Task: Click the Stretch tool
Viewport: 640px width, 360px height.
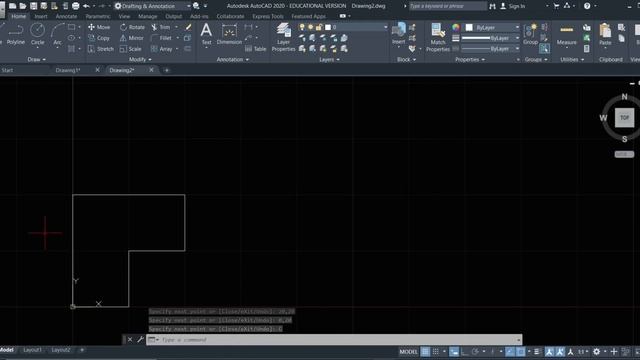Action: click(x=101, y=49)
